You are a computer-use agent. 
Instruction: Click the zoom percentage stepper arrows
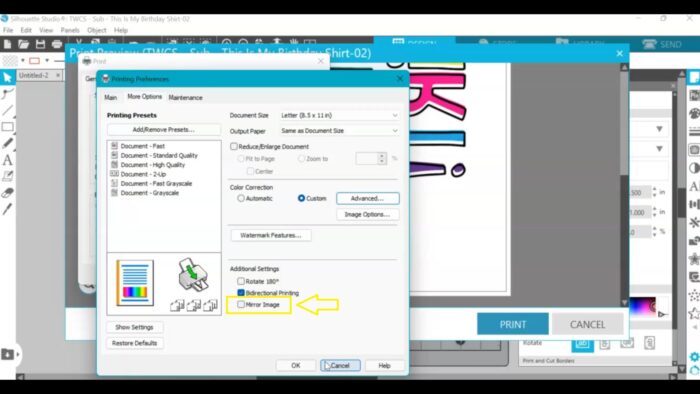click(x=382, y=158)
